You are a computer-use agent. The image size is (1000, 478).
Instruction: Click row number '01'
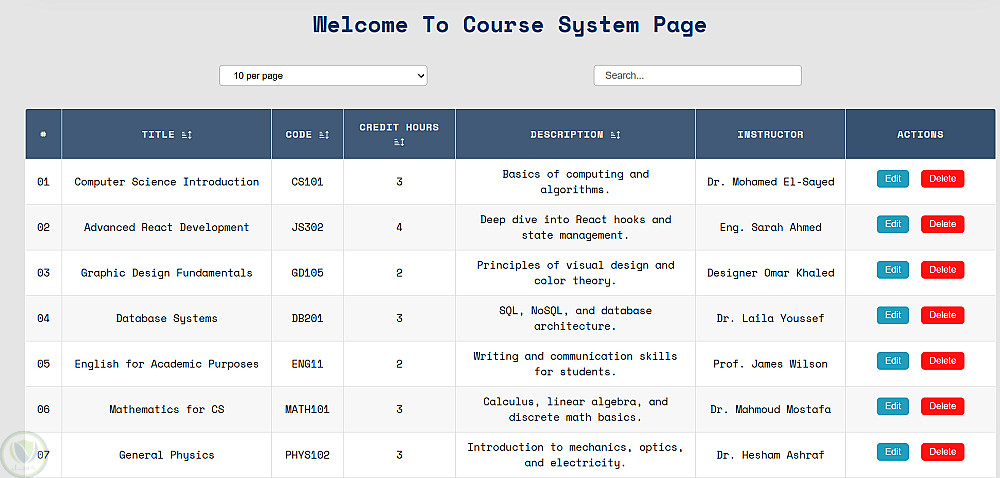point(43,182)
